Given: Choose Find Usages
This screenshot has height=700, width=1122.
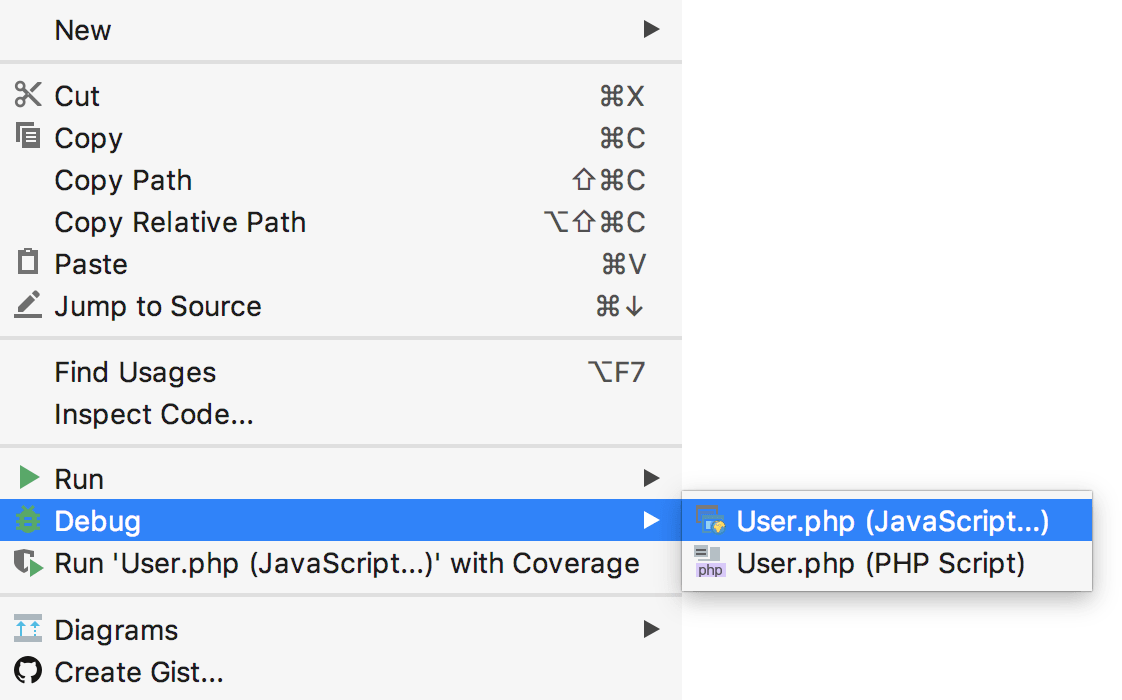Looking at the screenshot, I should [x=135, y=371].
